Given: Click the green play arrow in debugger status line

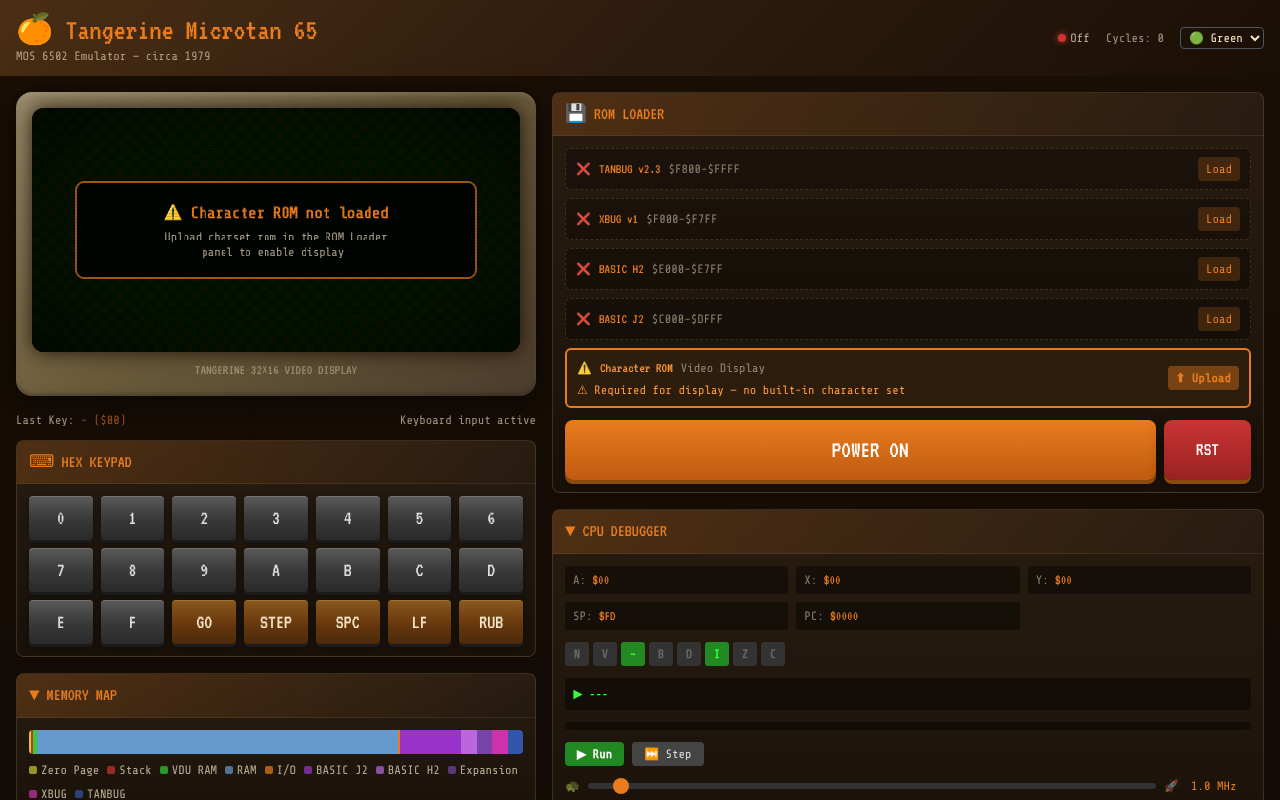Looking at the screenshot, I should 578,693.
